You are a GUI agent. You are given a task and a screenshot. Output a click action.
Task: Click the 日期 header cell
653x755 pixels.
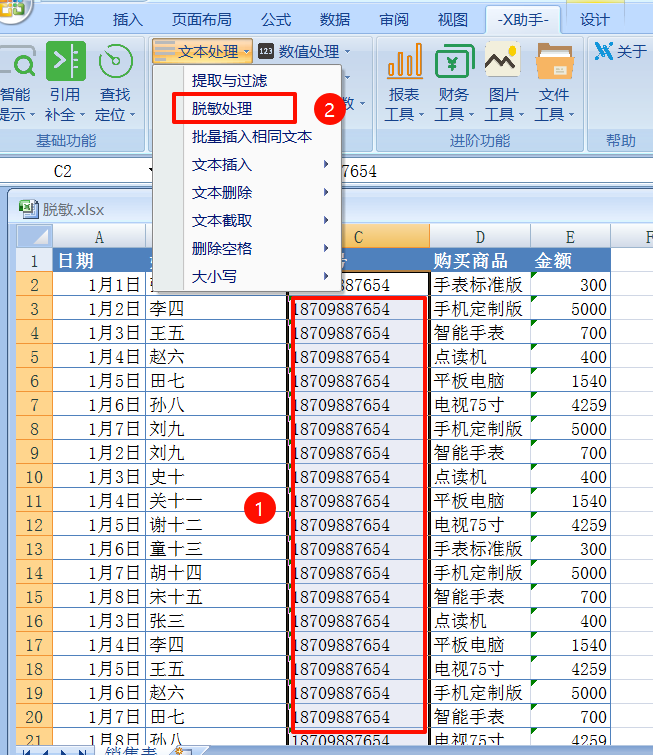99,260
